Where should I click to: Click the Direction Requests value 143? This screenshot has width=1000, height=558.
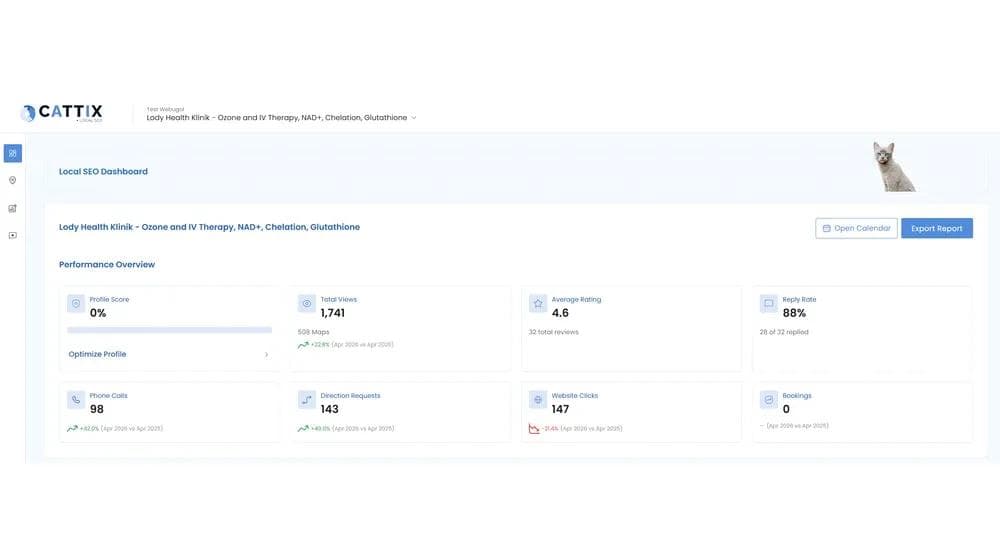pyautogui.click(x=329, y=409)
